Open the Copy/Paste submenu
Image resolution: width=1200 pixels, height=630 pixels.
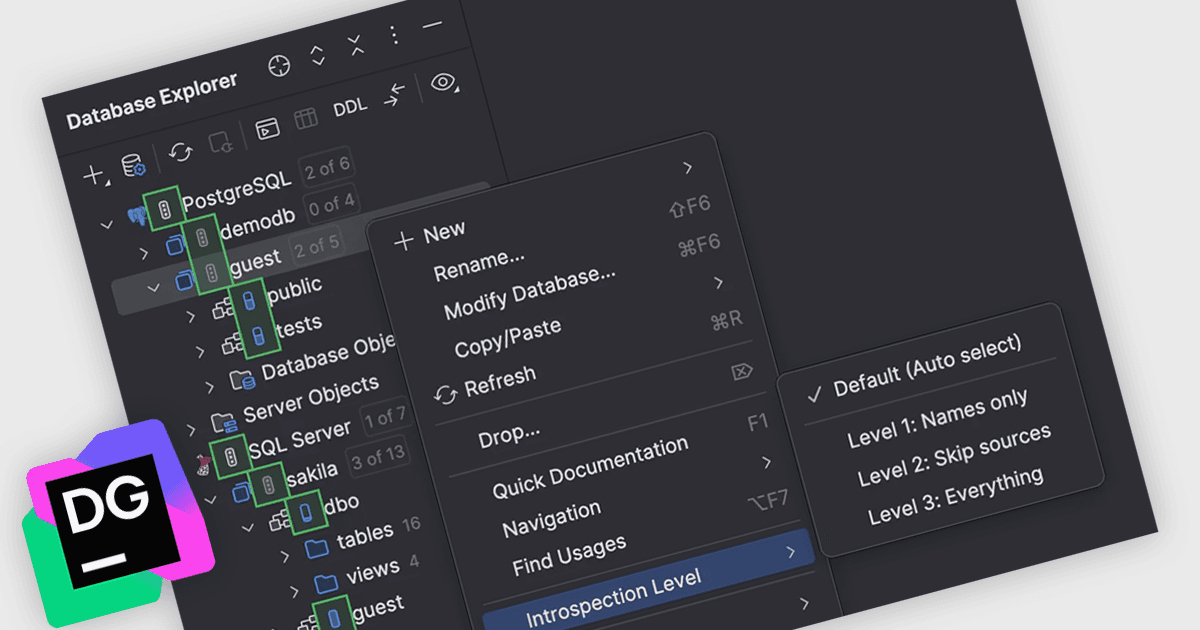pos(507,339)
